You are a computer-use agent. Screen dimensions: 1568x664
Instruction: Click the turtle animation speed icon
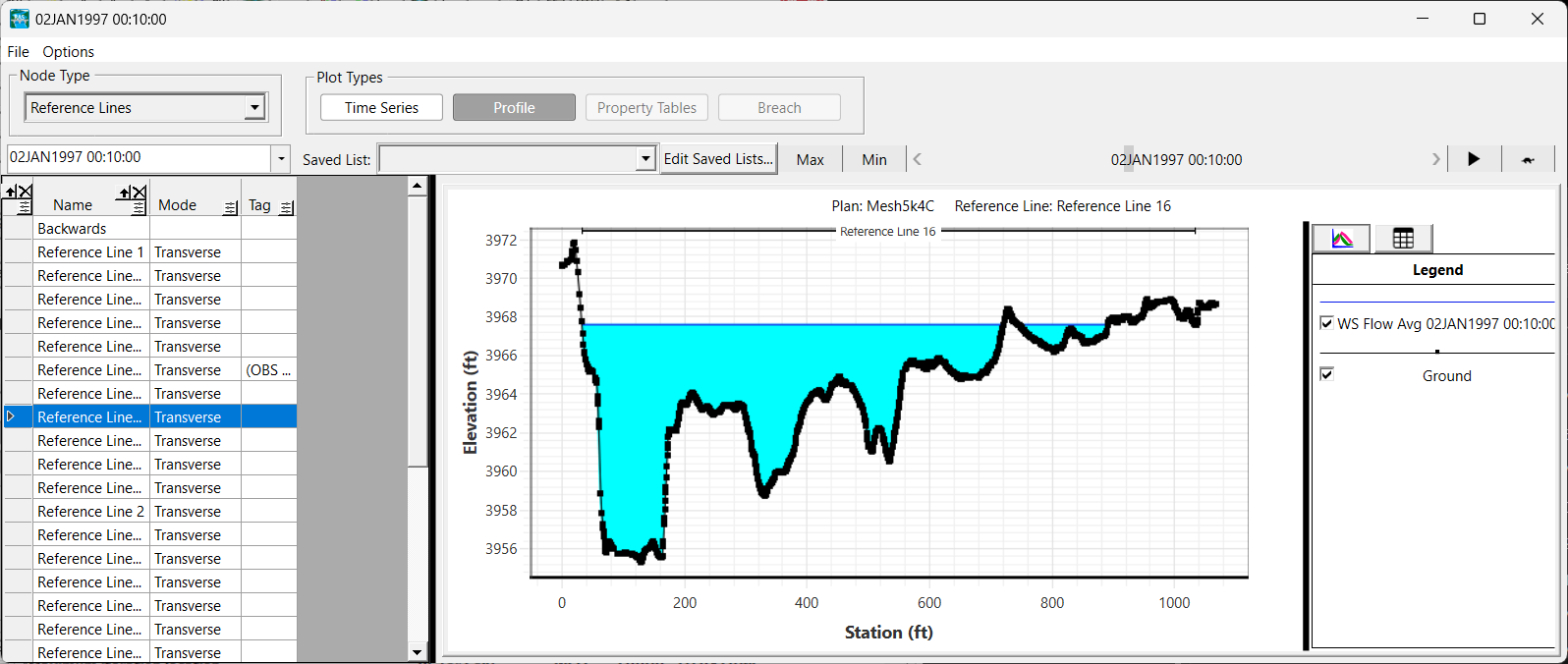pyautogui.click(x=1528, y=160)
